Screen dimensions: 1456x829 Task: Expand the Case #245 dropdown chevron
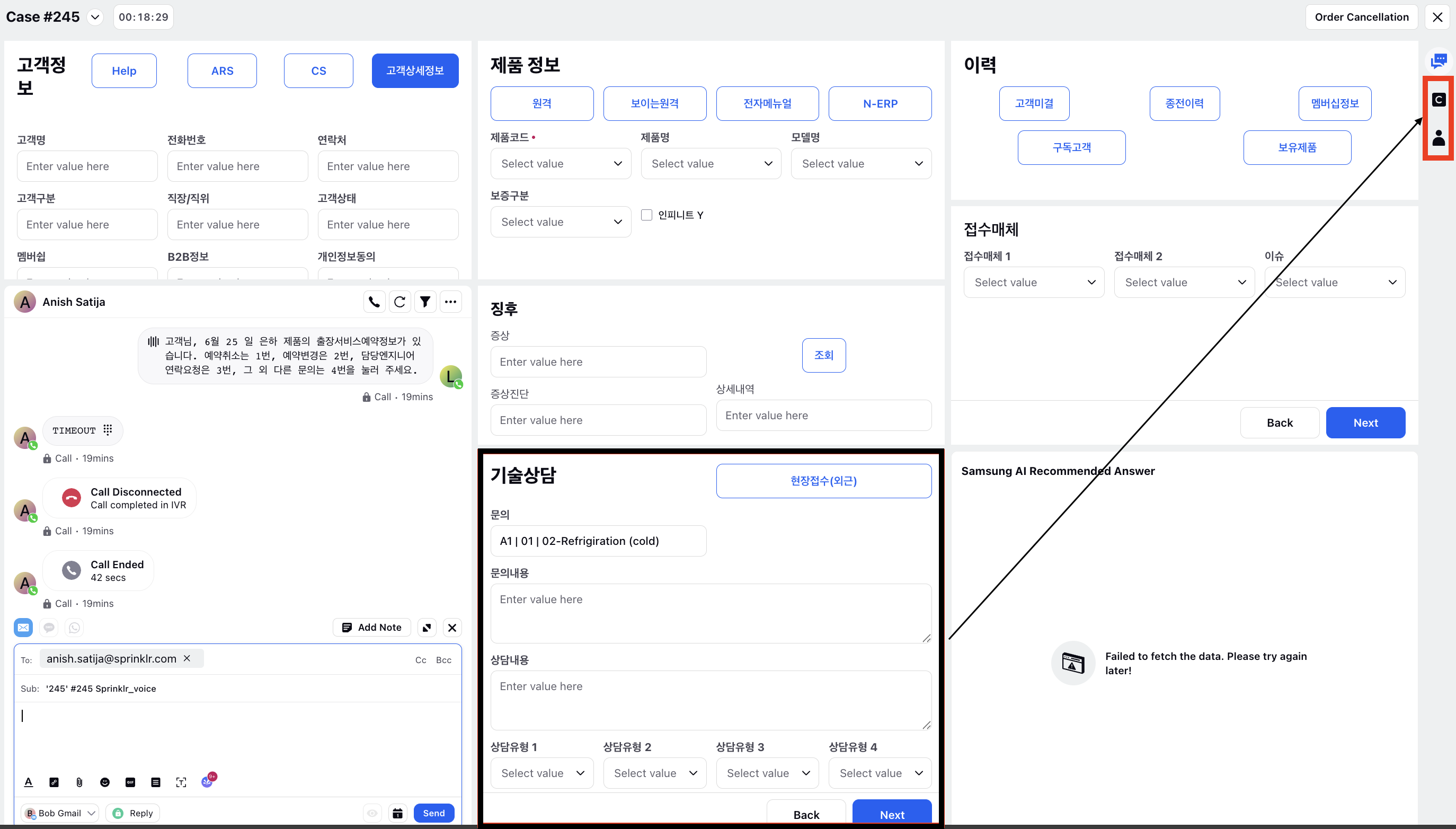(95, 17)
